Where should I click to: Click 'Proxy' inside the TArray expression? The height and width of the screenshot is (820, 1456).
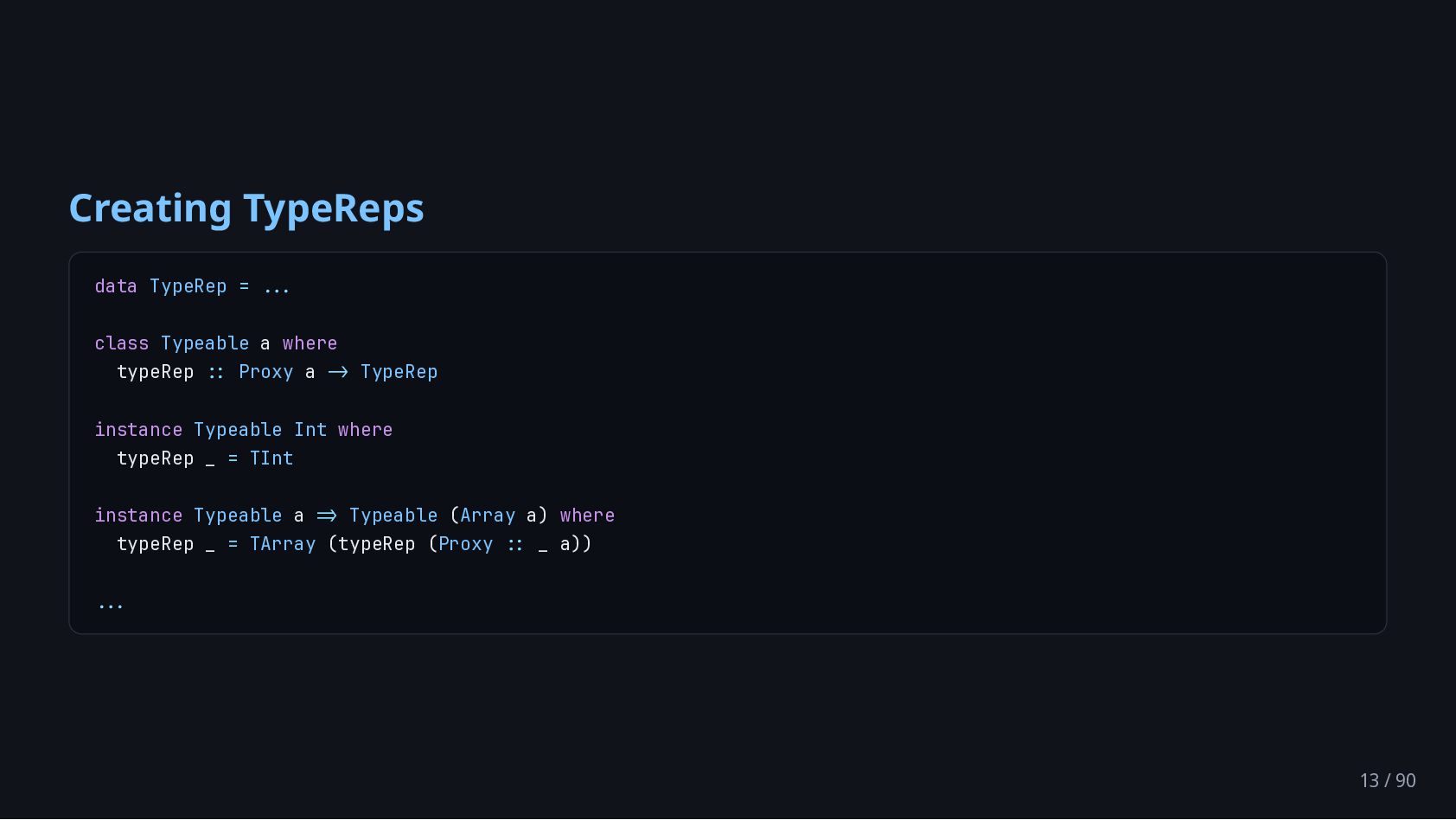pyautogui.click(x=466, y=544)
